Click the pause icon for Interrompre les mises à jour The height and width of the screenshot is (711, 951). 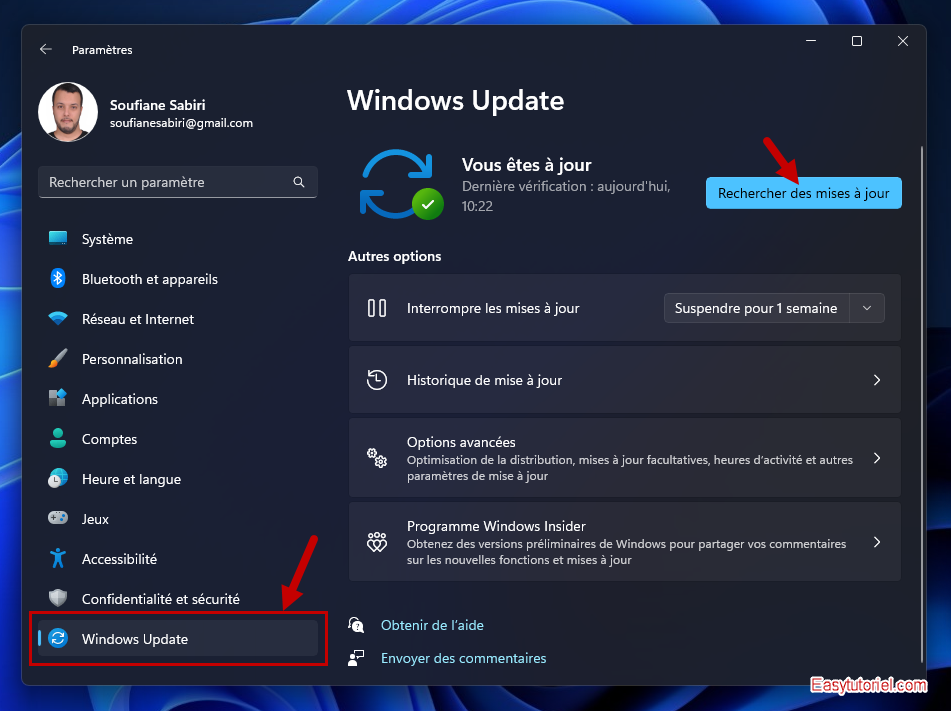(377, 308)
